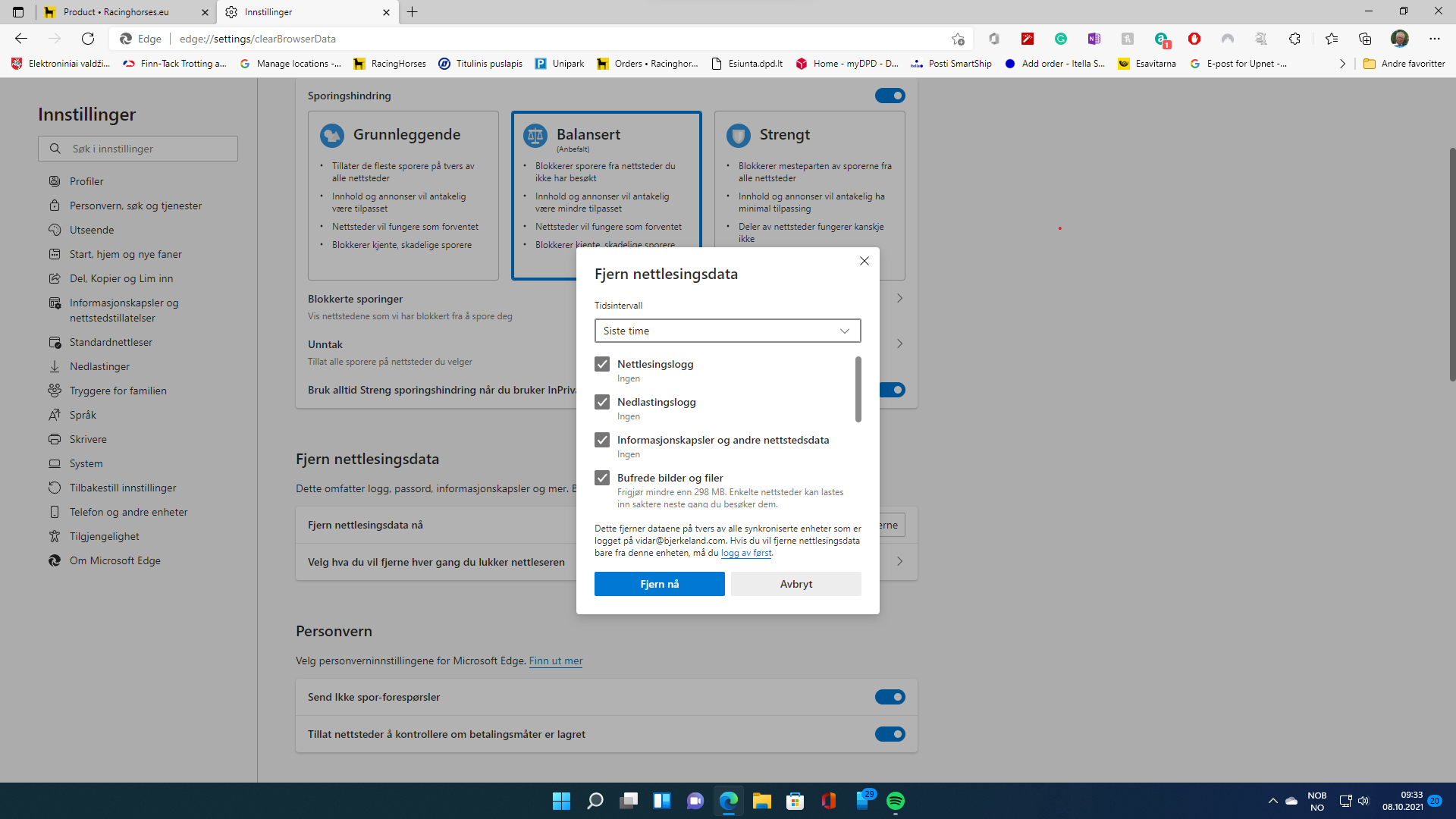Select the Balansert tracking prevention scales icon
This screenshot has height=819, width=1456.
click(x=537, y=136)
